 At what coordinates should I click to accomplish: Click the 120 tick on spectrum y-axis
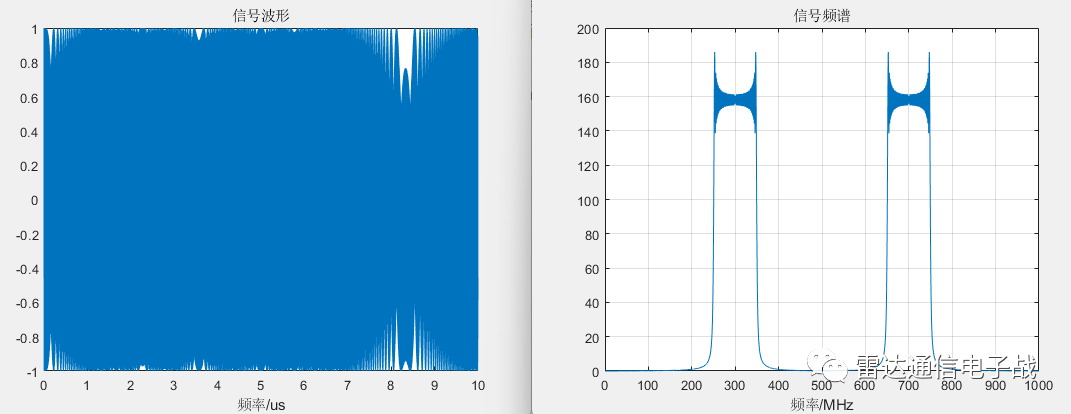tap(588, 166)
